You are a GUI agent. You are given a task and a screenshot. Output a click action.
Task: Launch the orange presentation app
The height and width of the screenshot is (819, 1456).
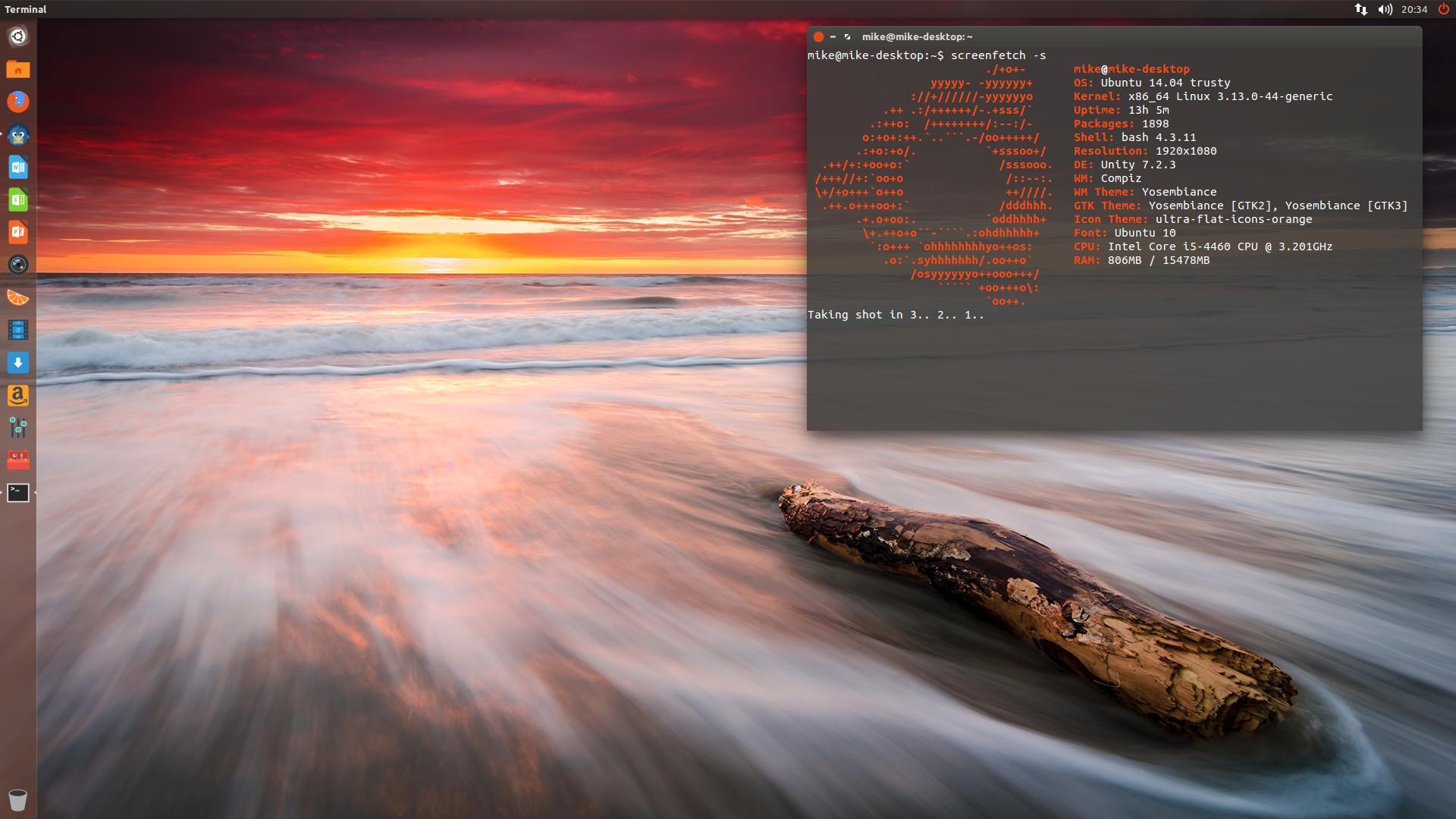(18, 232)
